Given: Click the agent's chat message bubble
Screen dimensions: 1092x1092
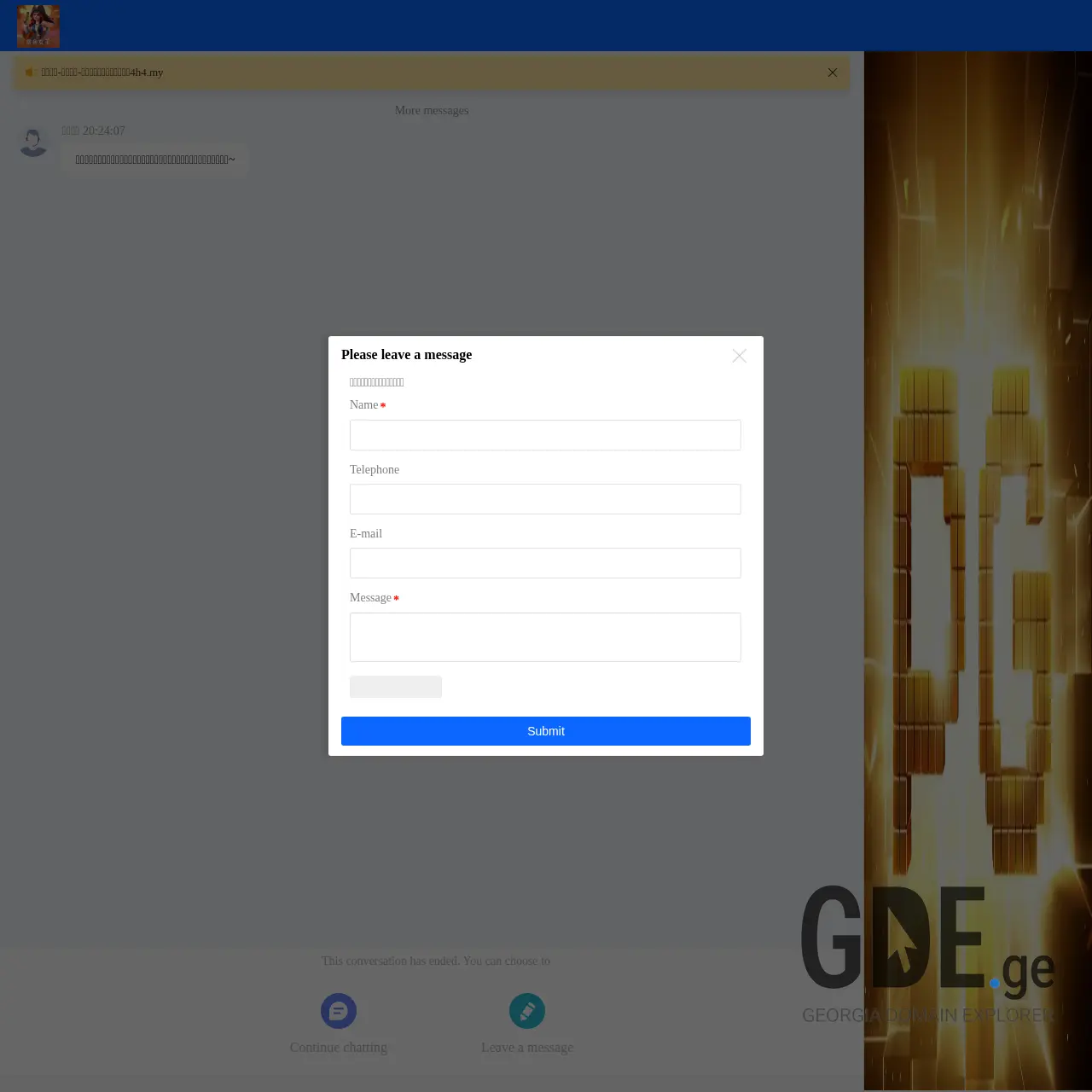Looking at the screenshot, I should (154, 159).
